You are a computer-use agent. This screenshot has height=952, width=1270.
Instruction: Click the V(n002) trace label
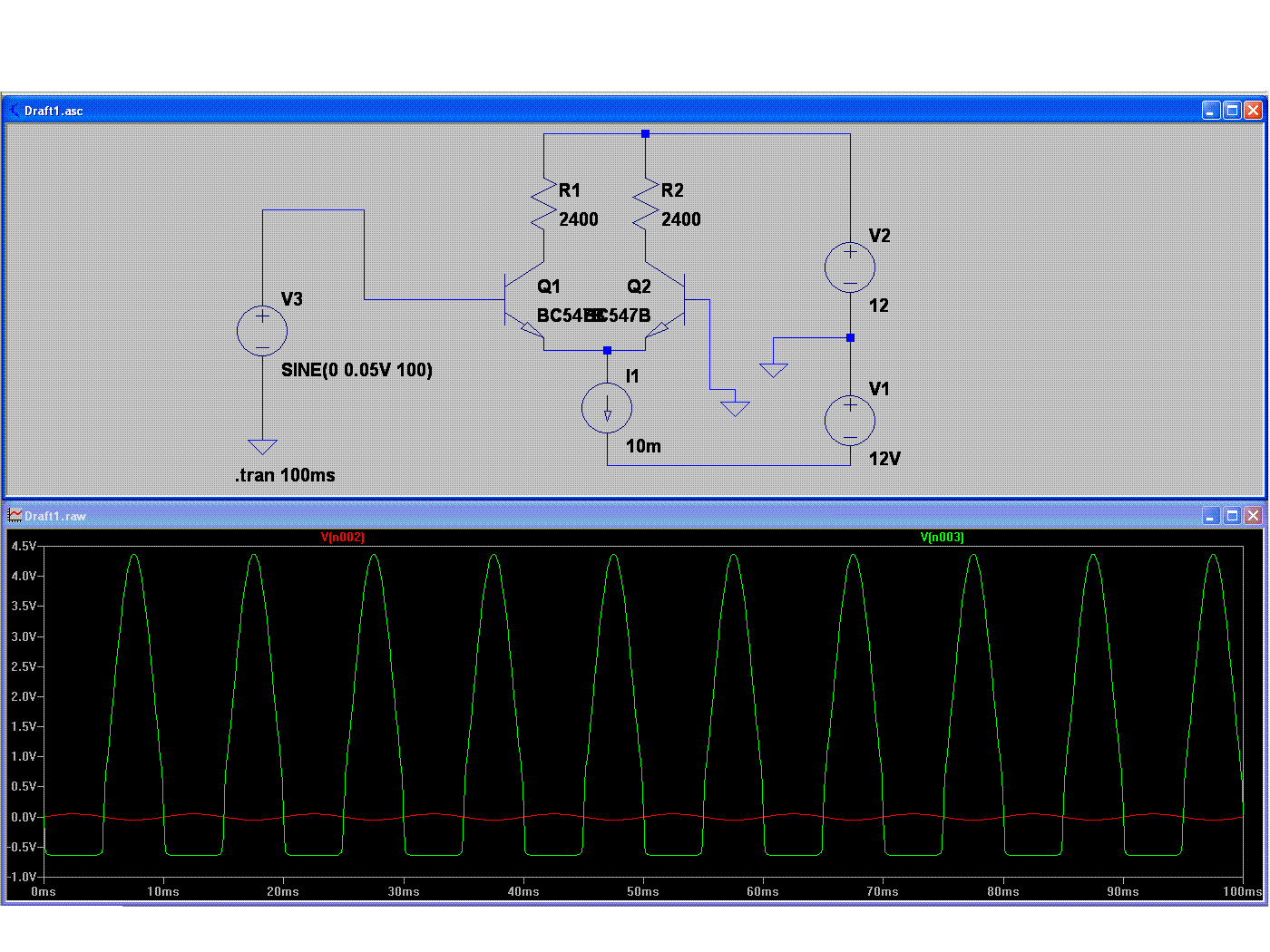[x=343, y=538]
